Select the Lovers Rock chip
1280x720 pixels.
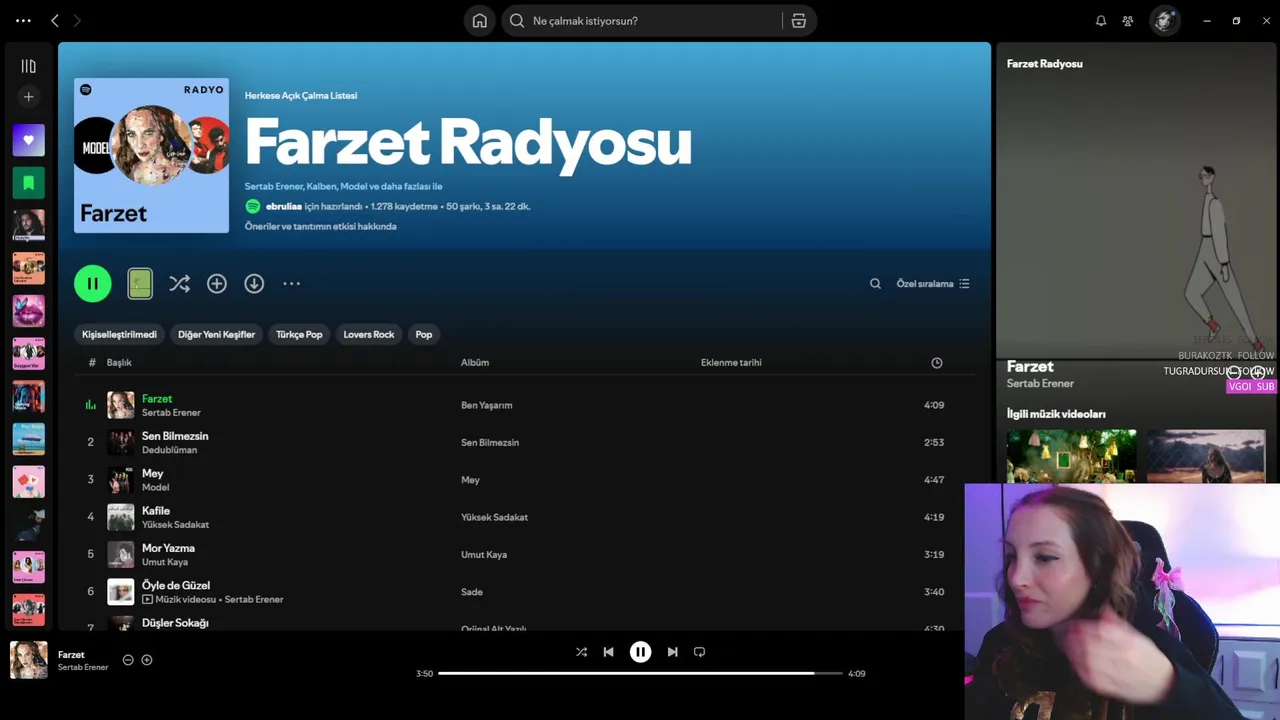(369, 334)
